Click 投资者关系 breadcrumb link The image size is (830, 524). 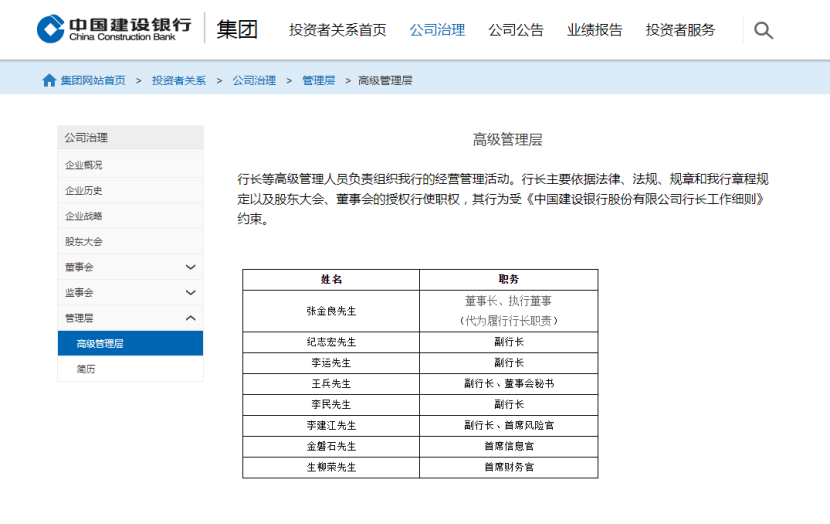[x=179, y=80]
